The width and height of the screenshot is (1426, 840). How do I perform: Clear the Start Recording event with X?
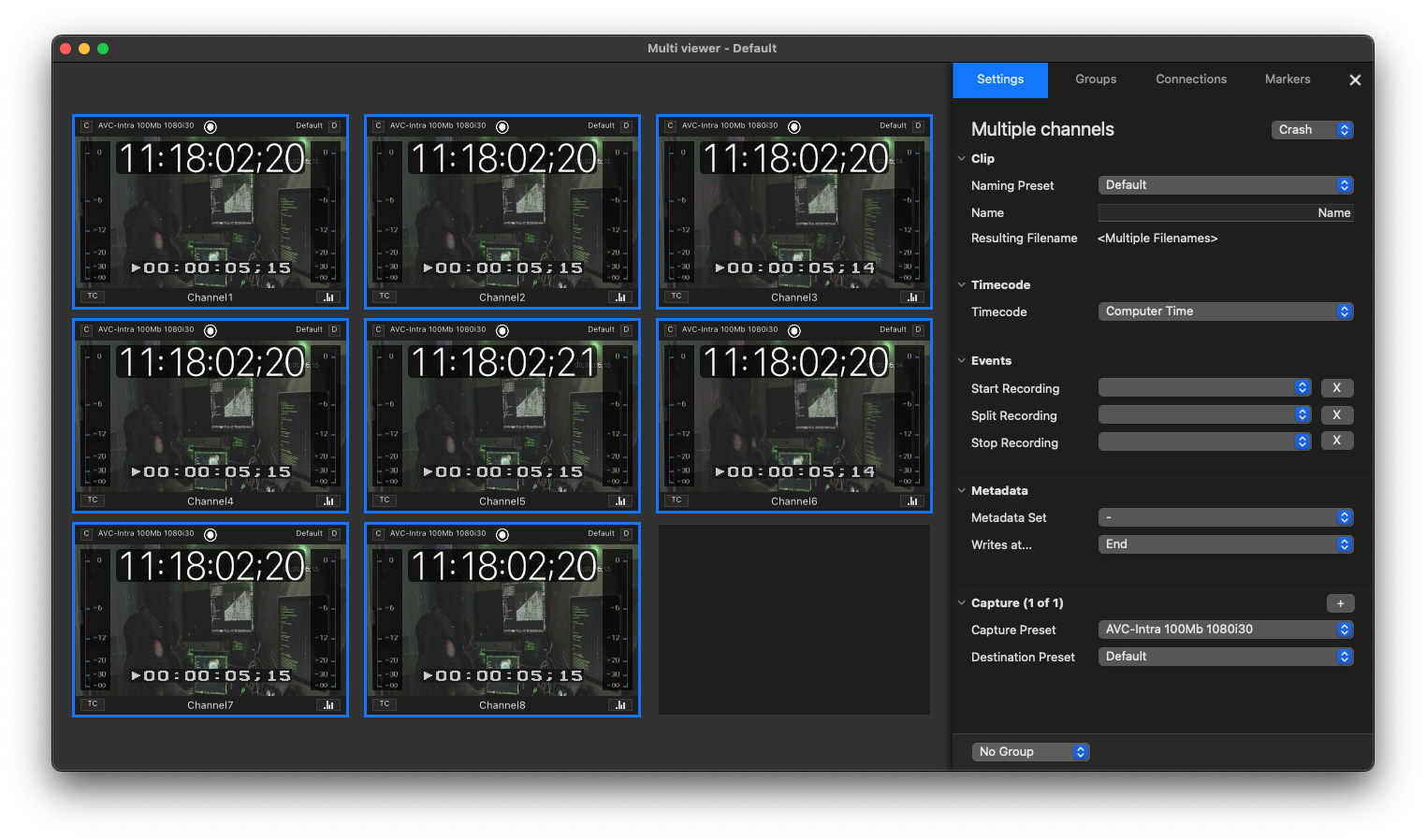click(1337, 388)
